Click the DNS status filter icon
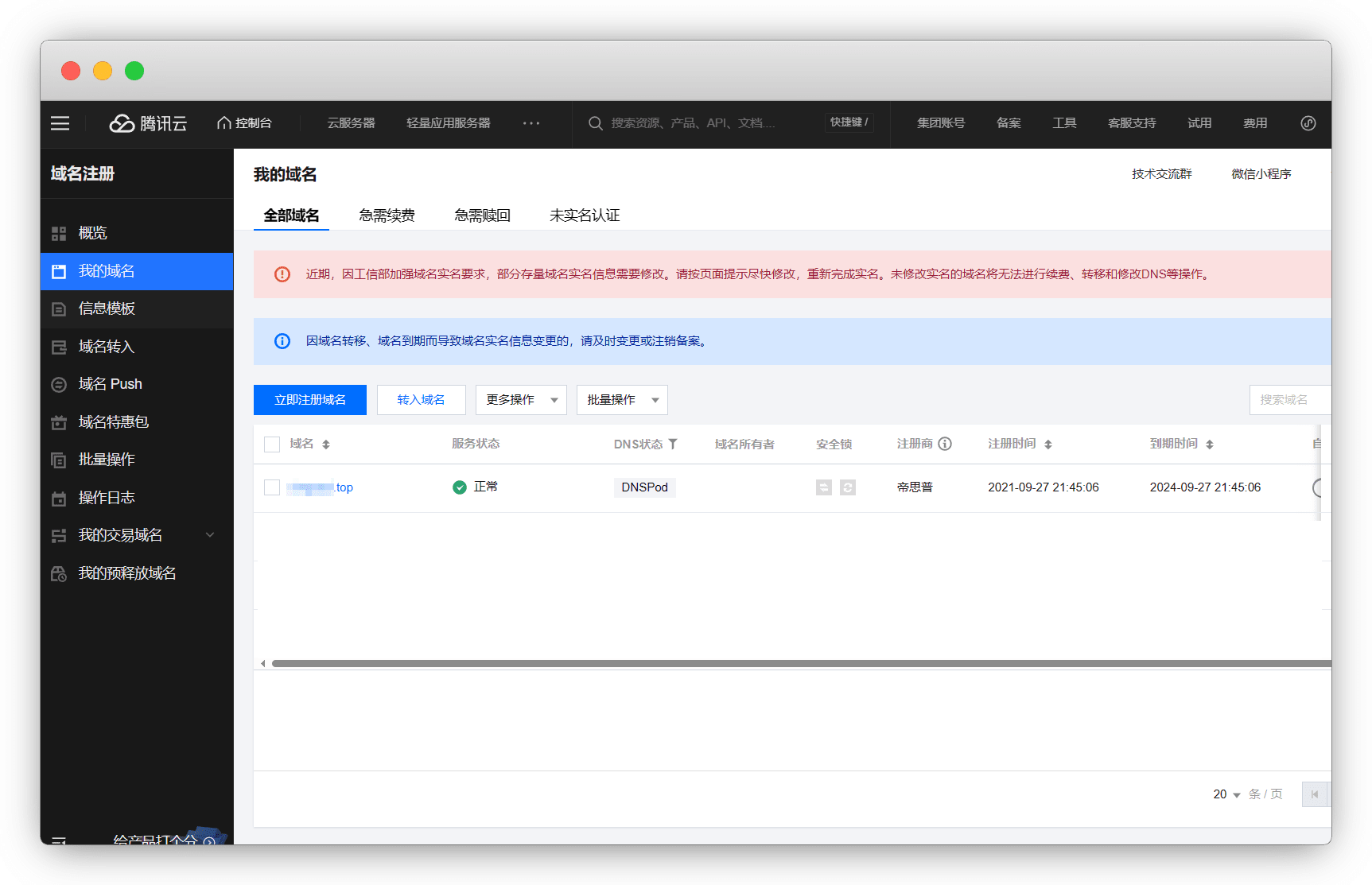Image resolution: width=1372 pixels, height=885 pixels. (673, 444)
